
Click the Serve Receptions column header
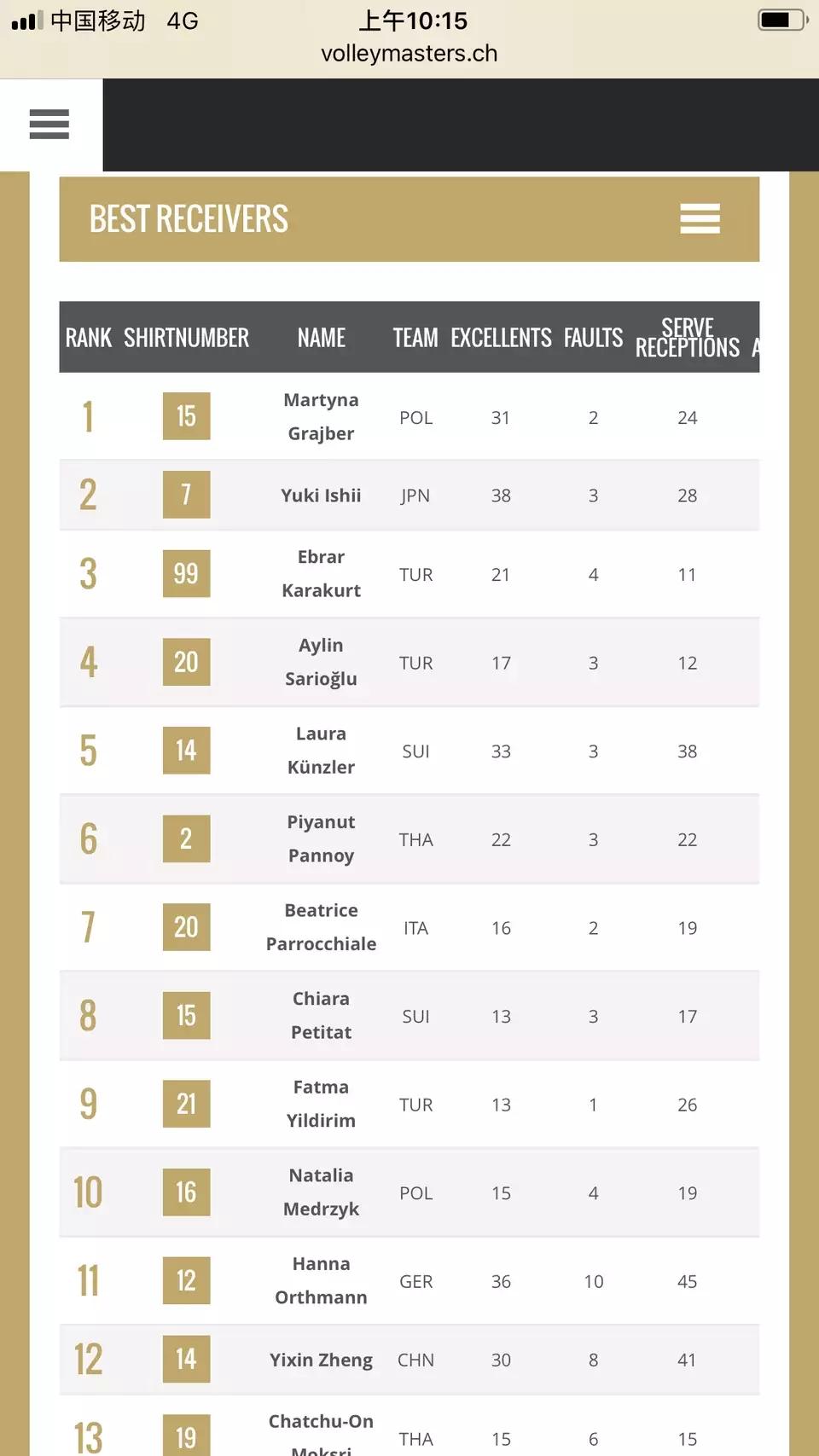coord(687,338)
